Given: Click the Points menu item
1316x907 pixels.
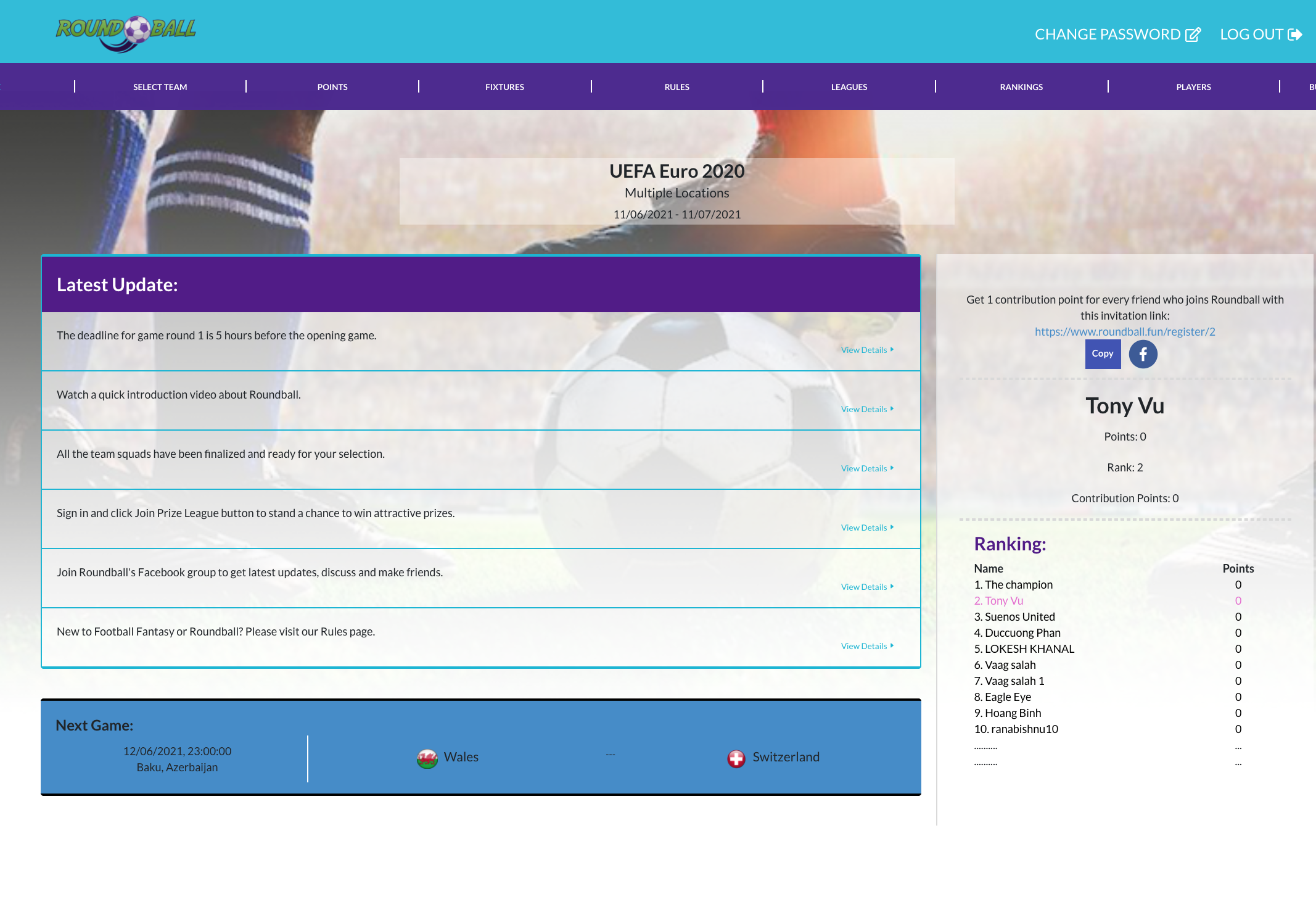Looking at the screenshot, I should (332, 87).
